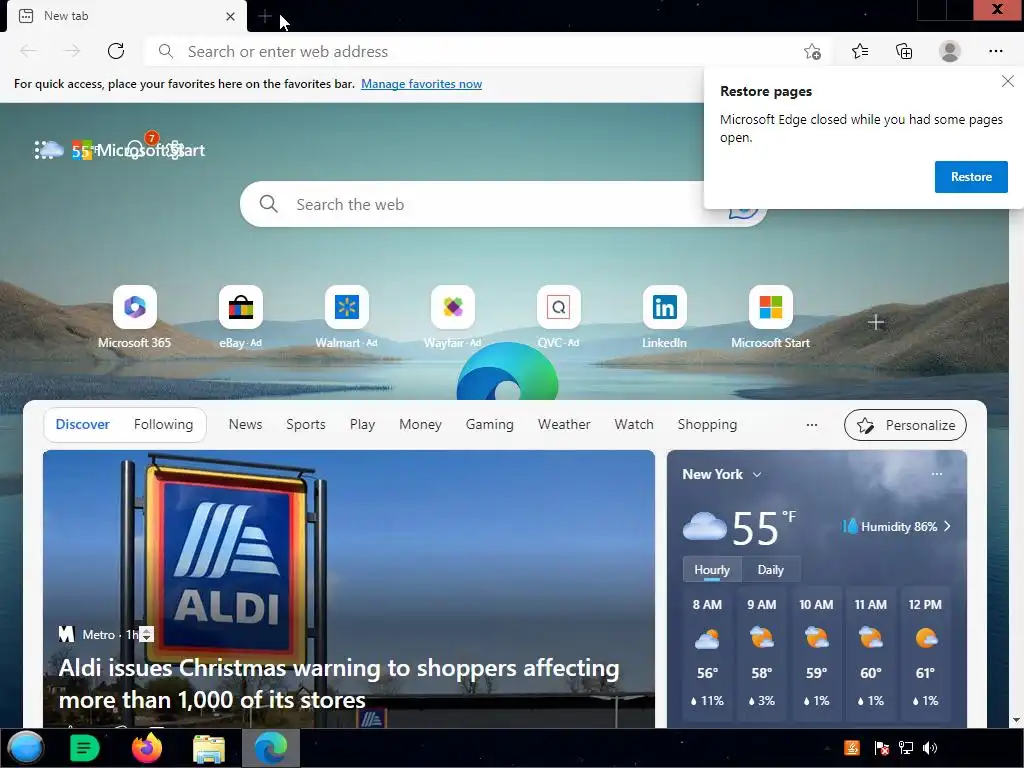
Task: Click the network tray icon
Action: [x=905, y=748]
